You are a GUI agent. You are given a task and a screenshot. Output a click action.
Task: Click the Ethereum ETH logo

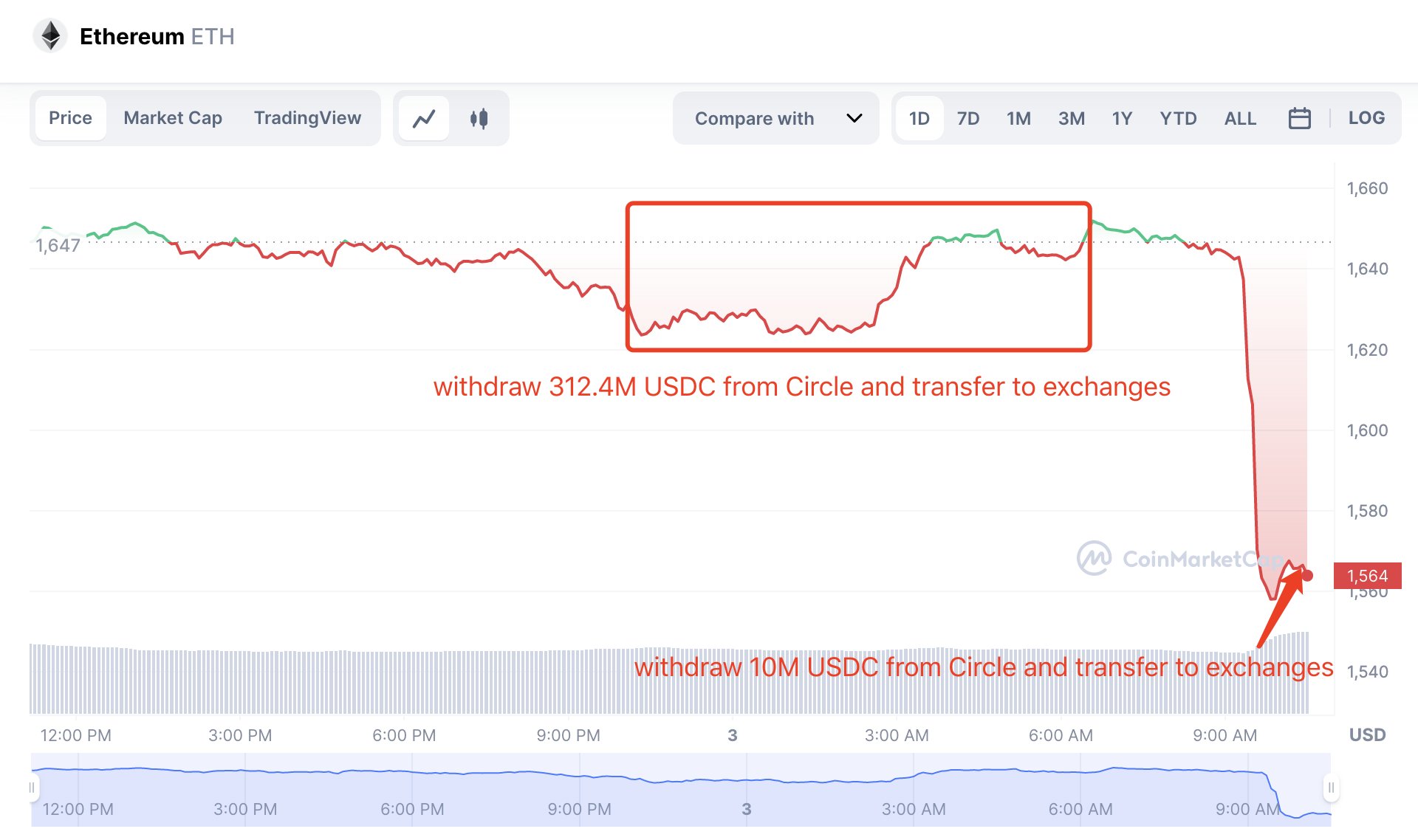(x=49, y=35)
